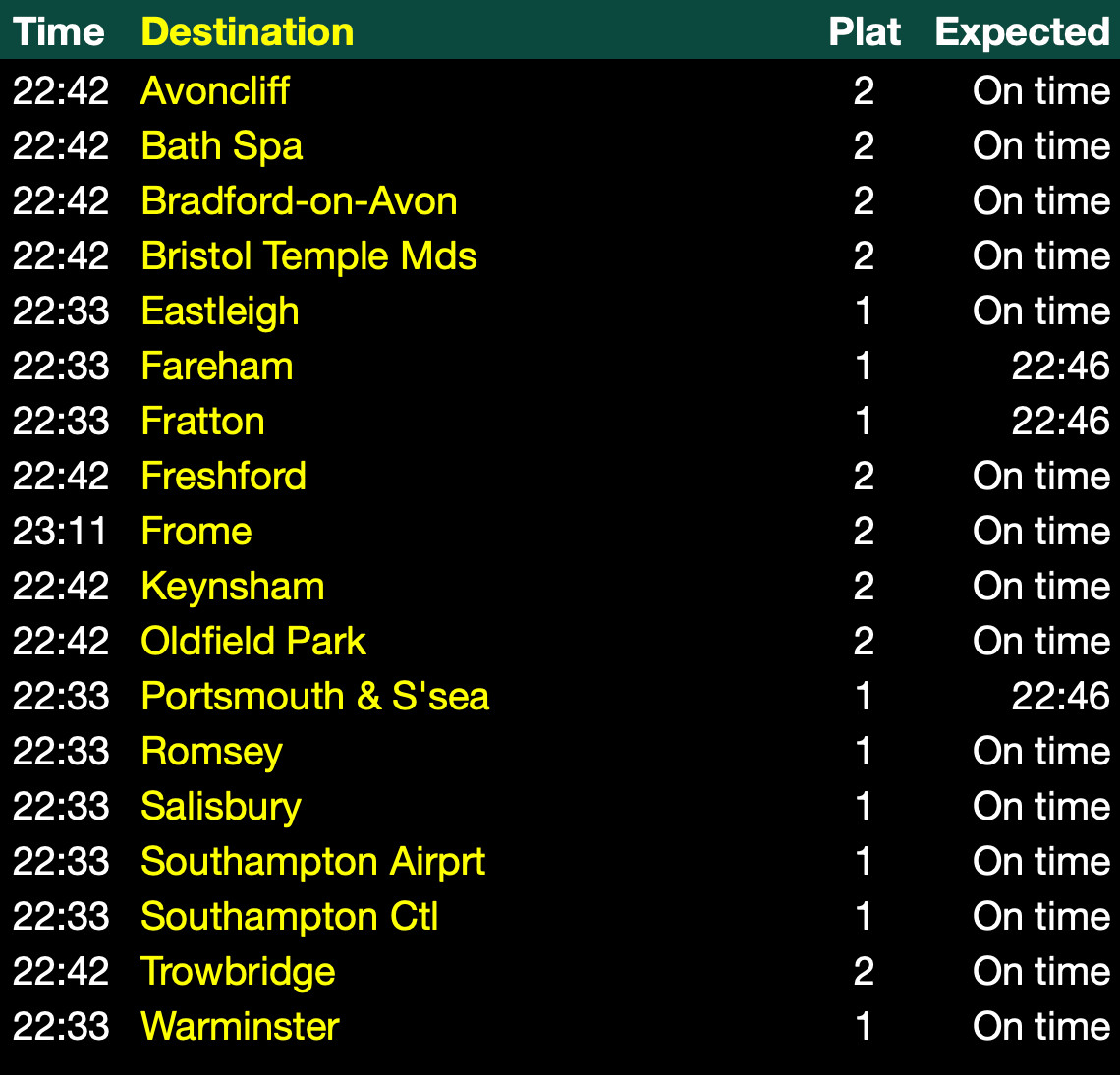Select the Bradford-on-Avon destination
The height and width of the screenshot is (1075, 1120).
(x=299, y=201)
